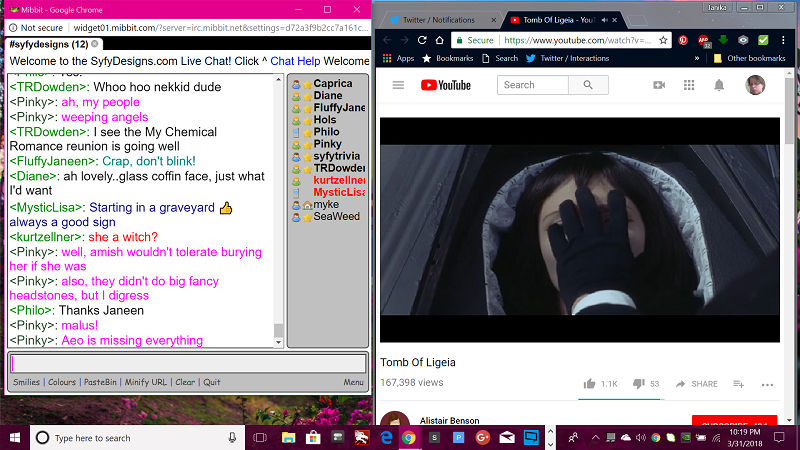
Task: Click the Pinterest extension icon
Action: [x=683, y=40]
